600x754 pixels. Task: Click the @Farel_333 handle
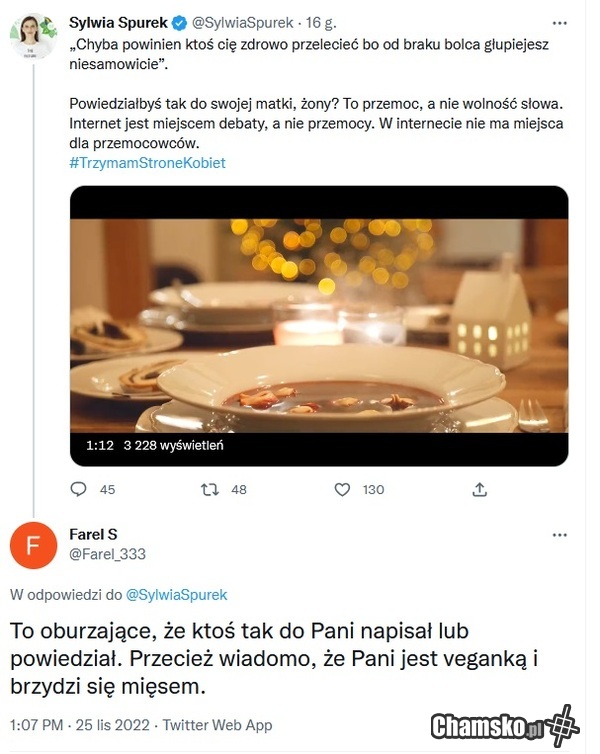tap(107, 553)
